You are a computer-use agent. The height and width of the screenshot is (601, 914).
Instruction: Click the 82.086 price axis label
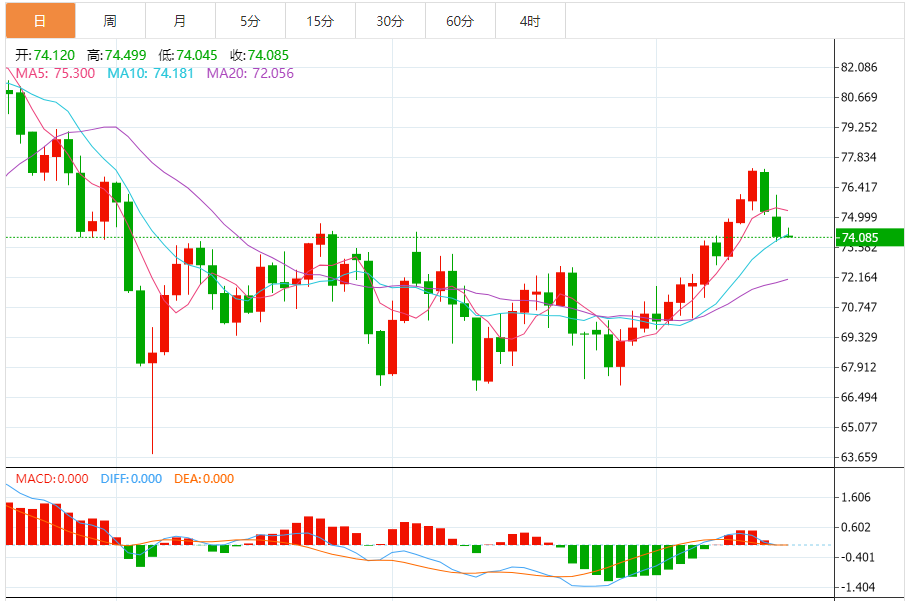pos(859,68)
